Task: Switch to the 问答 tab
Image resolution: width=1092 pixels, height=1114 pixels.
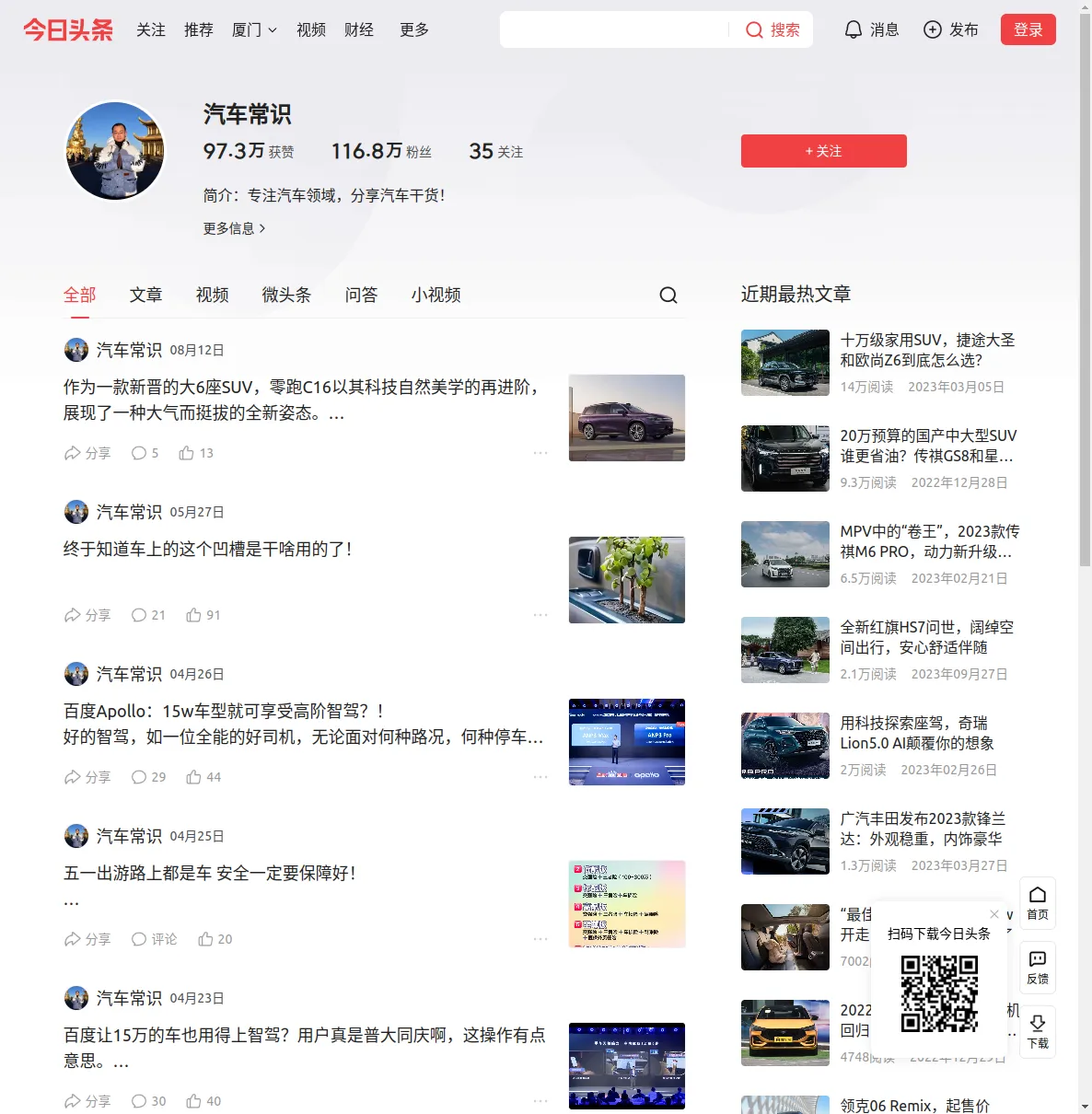Action: pyautogui.click(x=362, y=295)
